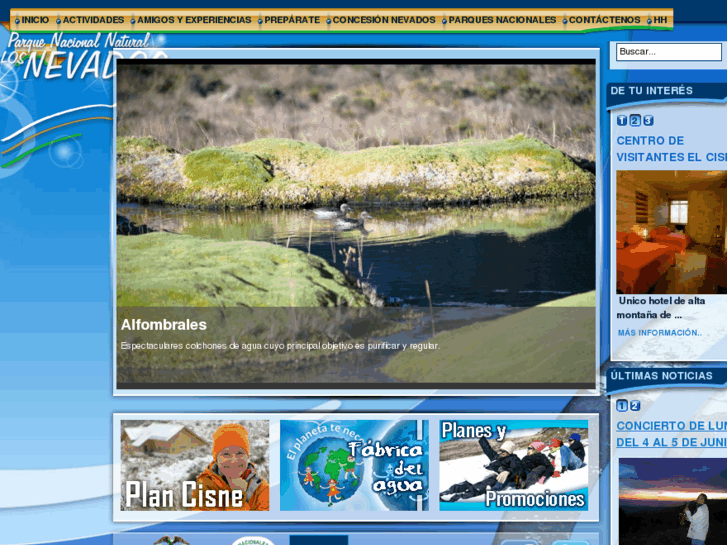Open CONCESIÓN NEVADOS menu item

click(x=384, y=20)
